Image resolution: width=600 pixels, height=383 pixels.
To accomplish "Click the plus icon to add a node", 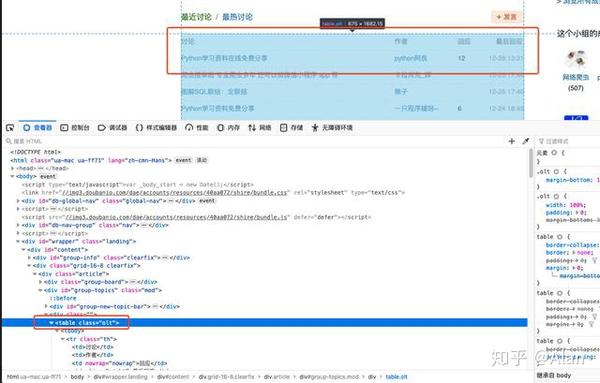I will [512, 141].
